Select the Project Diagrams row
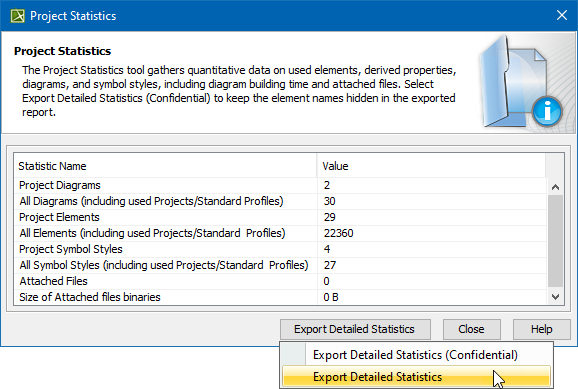This screenshot has width=578, height=389. click(x=280, y=185)
